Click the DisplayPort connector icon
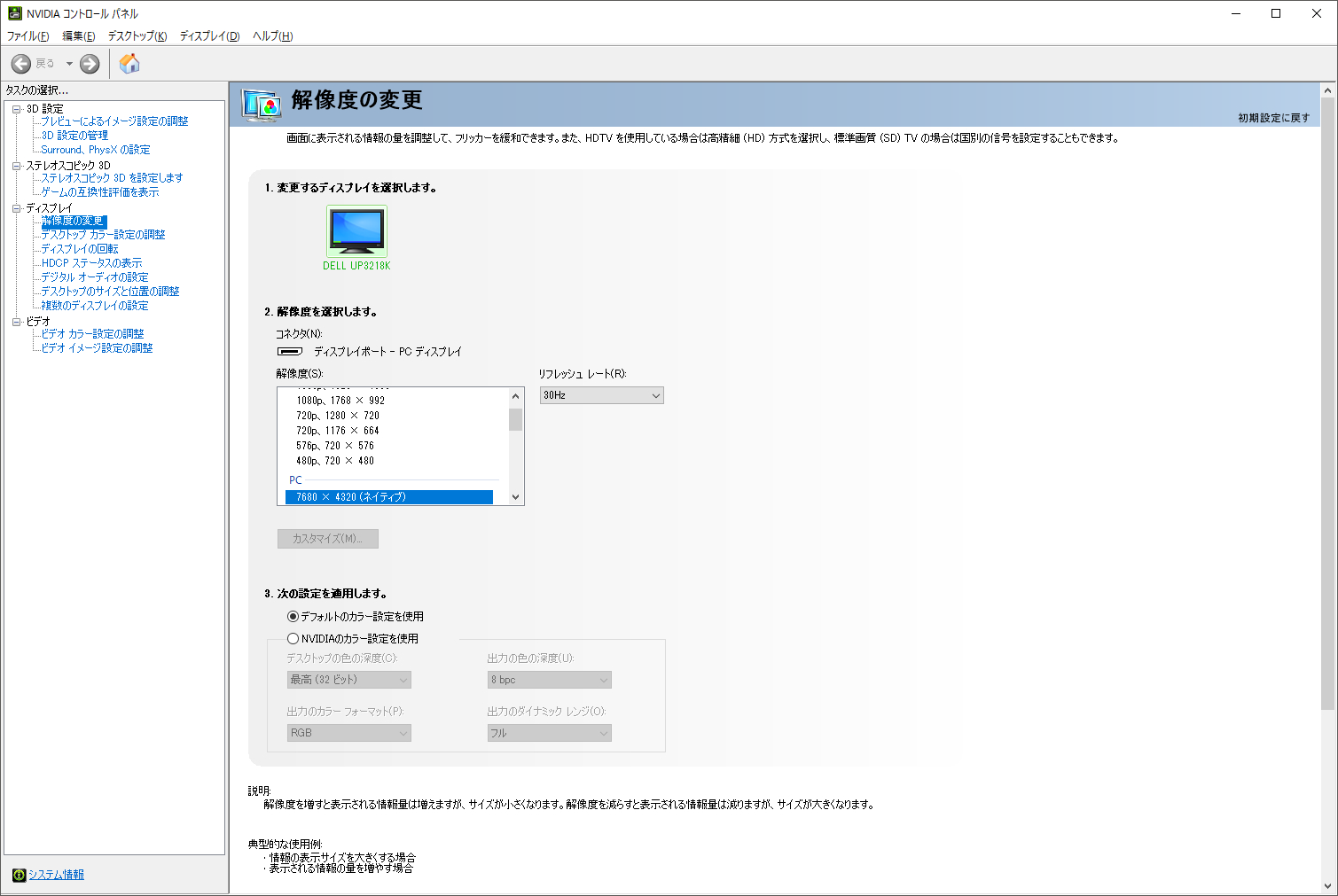The width and height of the screenshot is (1338, 896). coord(290,352)
